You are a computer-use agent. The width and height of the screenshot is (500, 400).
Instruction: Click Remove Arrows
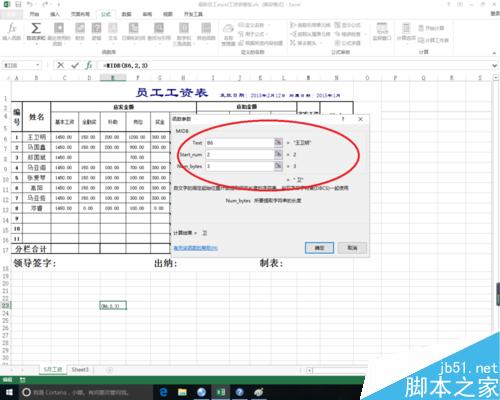point(306,43)
